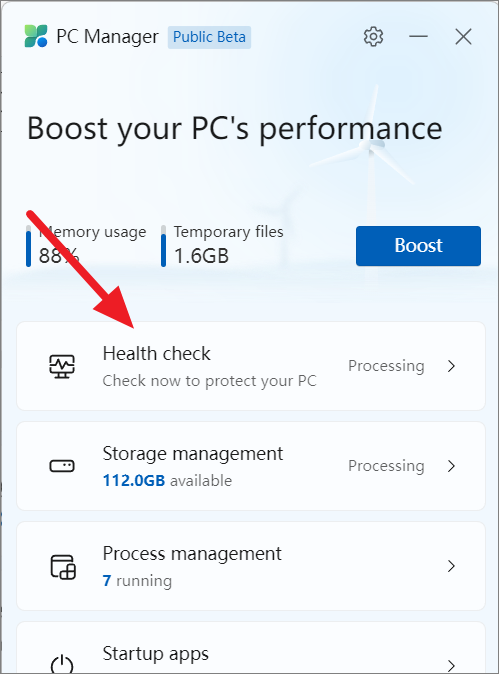The height and width of the screenshot is (674, 499).
Task: Minimize the PC Manager window
Action: pyautogui.click(x=418, y=37)
